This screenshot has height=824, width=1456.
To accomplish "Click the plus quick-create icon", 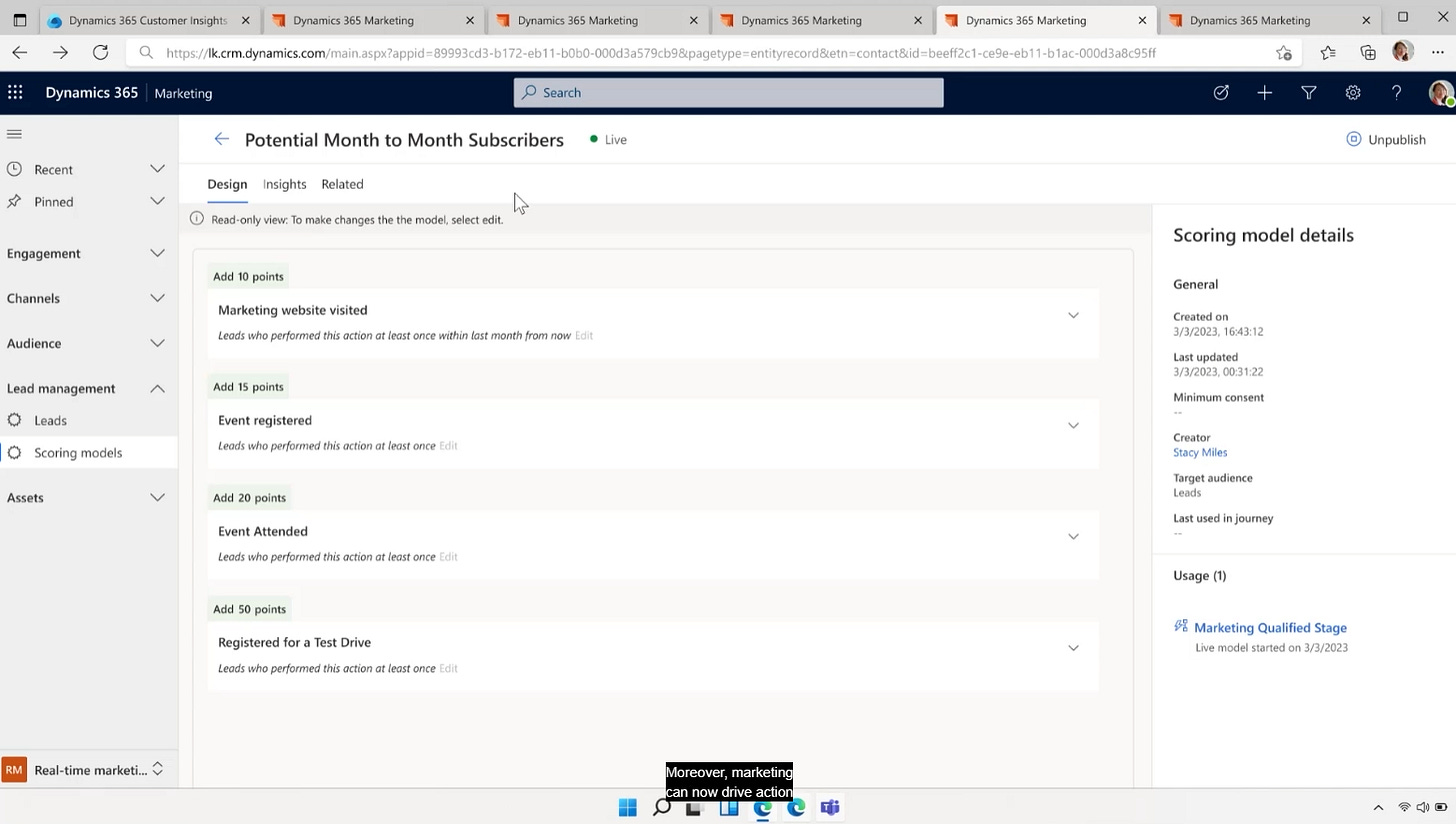I will [x=1265, y=93].
